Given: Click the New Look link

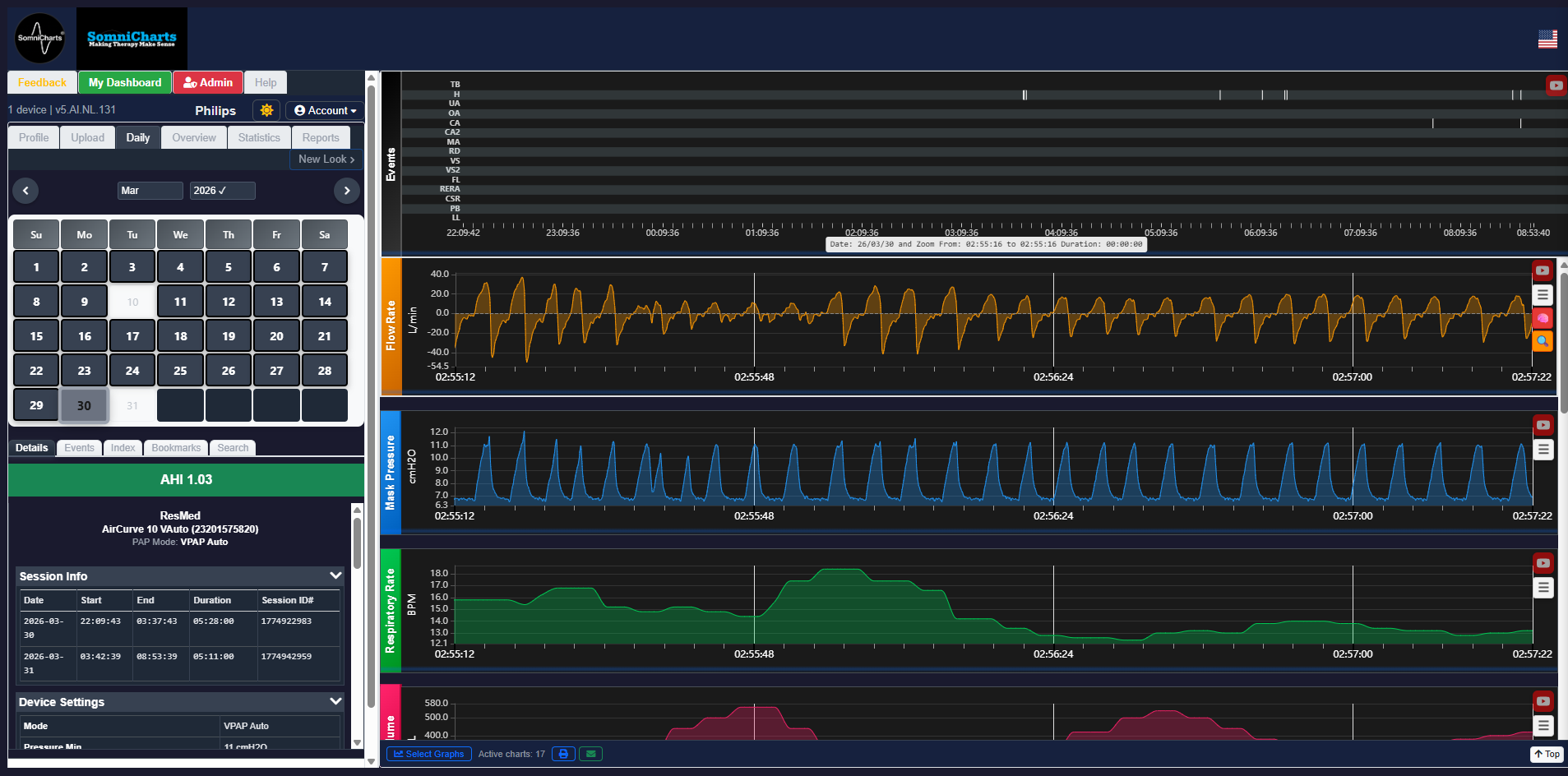Looking at the screenshot, I should 326,159.
